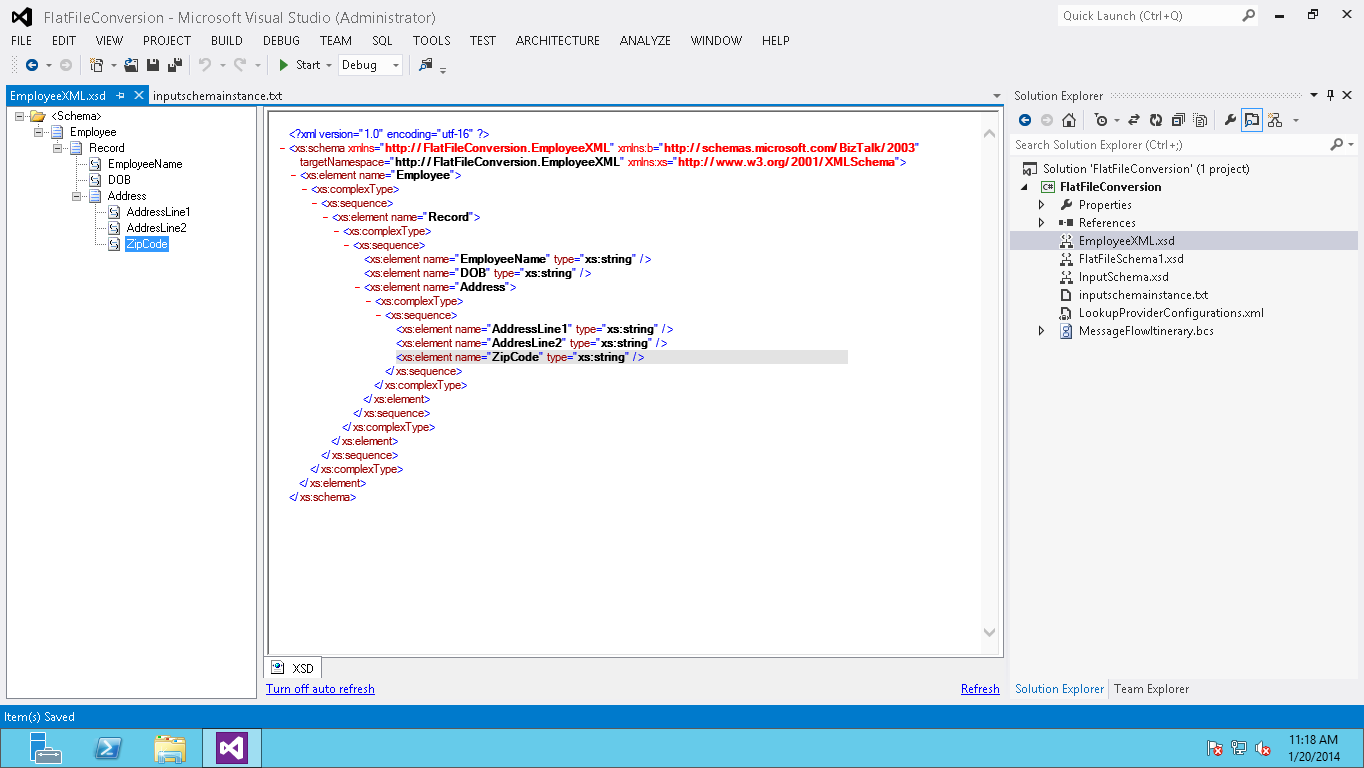Image resolution: width=1364 pixels, height=768 pixels.
Task: Select the XSD view tab
Action: tap(294, 668)
